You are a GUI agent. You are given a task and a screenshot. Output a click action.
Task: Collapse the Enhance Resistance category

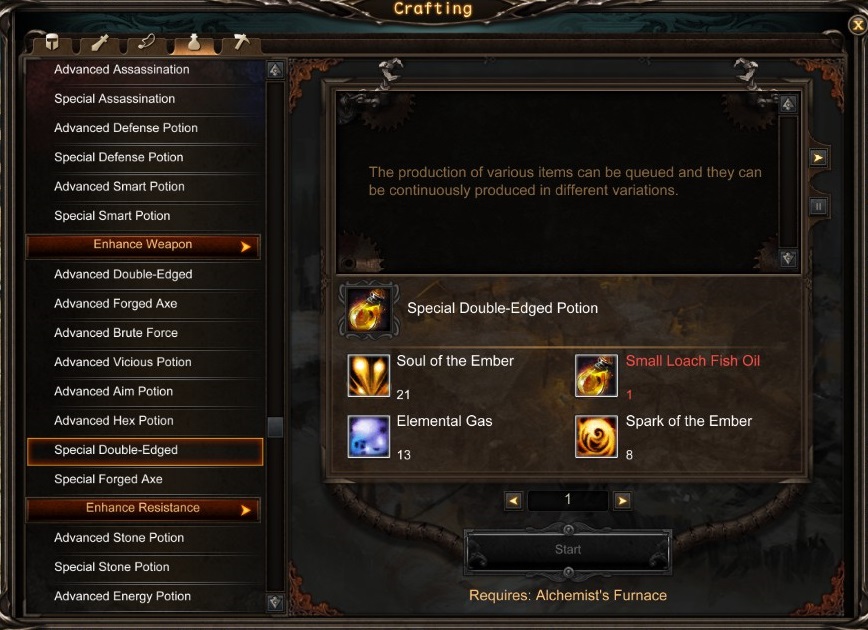[x=143, y=509]
